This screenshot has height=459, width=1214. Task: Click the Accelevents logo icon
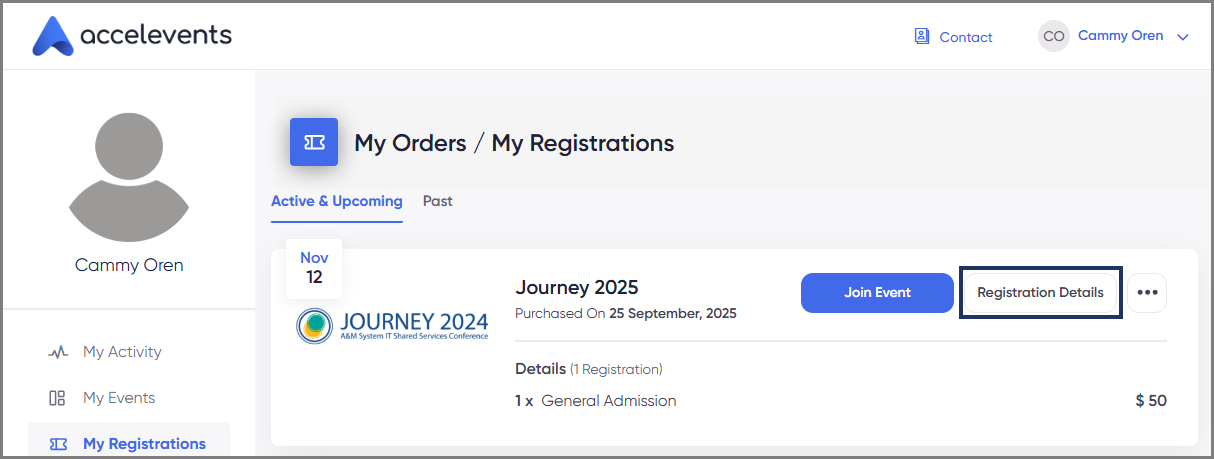point(53,36)
